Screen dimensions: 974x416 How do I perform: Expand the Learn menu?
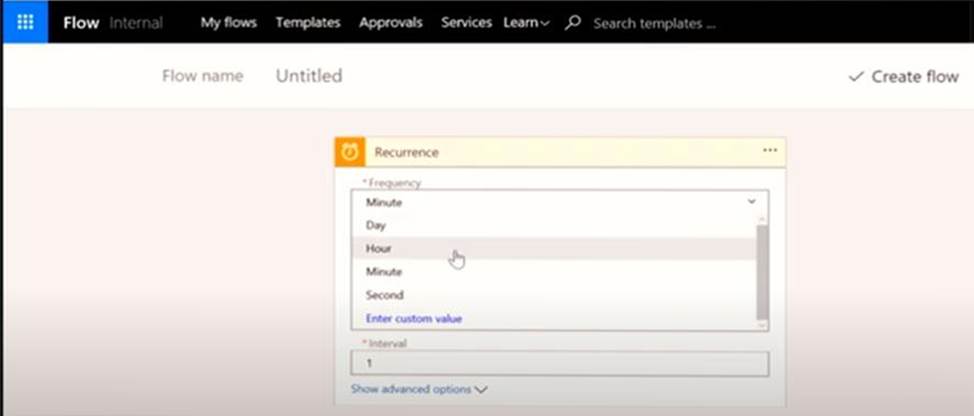click(x=526, y=23)
